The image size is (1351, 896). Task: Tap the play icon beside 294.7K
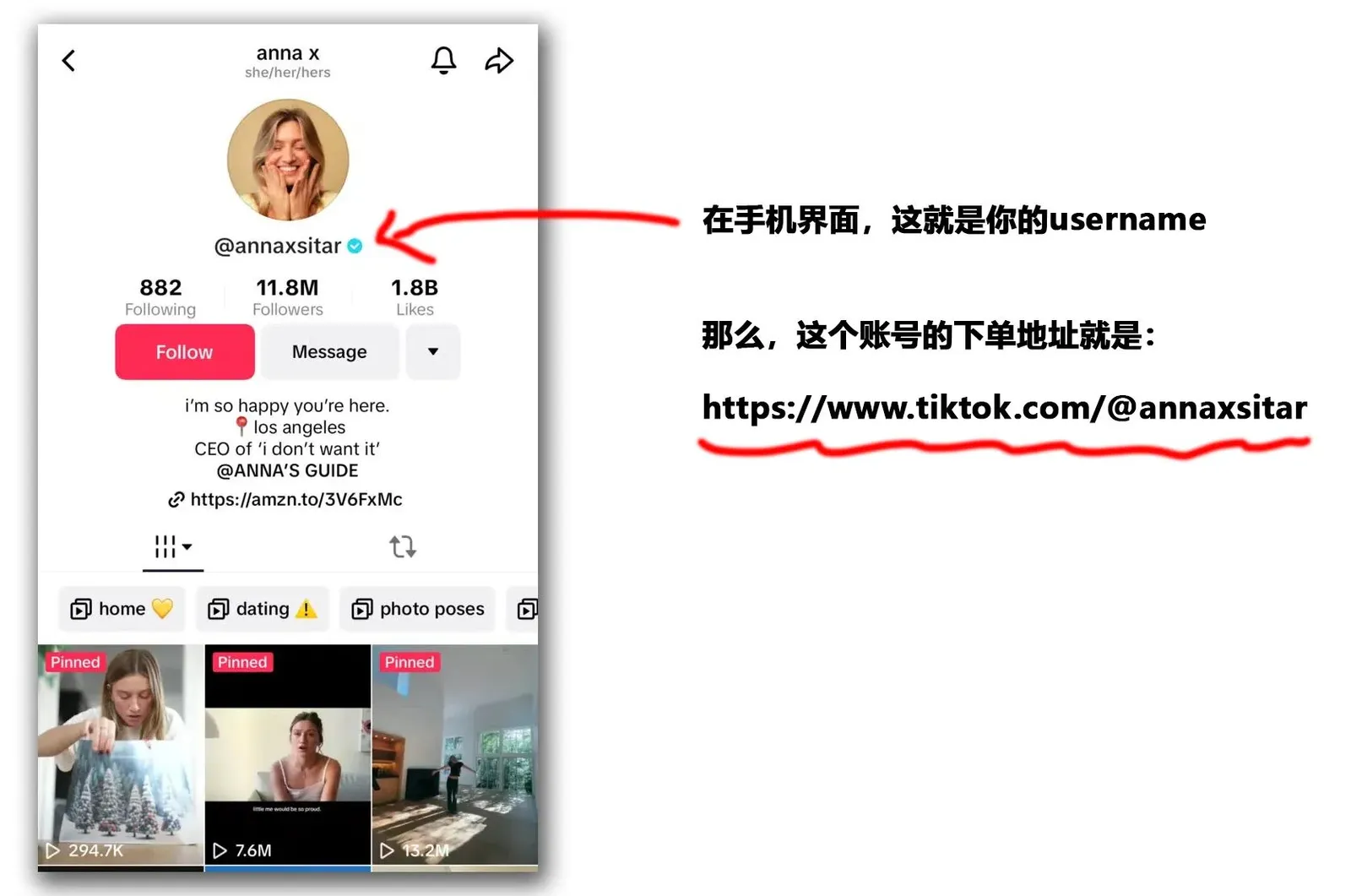(x=52, y=850)
